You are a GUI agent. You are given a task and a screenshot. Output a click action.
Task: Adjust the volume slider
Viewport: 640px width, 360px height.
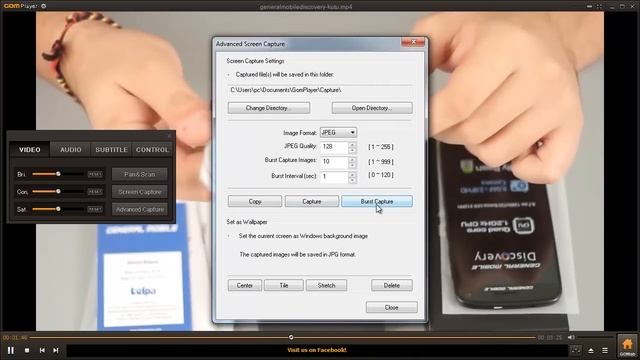click(594, 338)
